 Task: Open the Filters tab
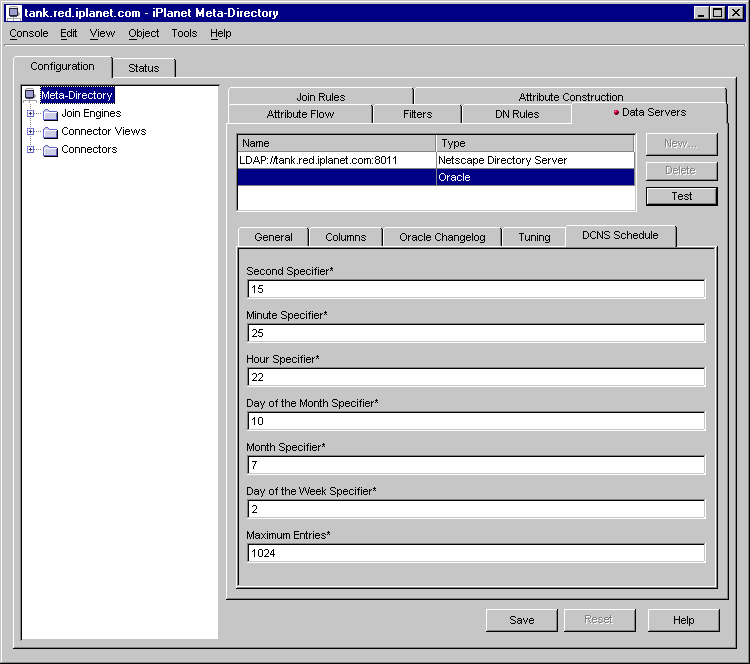tap(417, 114)
